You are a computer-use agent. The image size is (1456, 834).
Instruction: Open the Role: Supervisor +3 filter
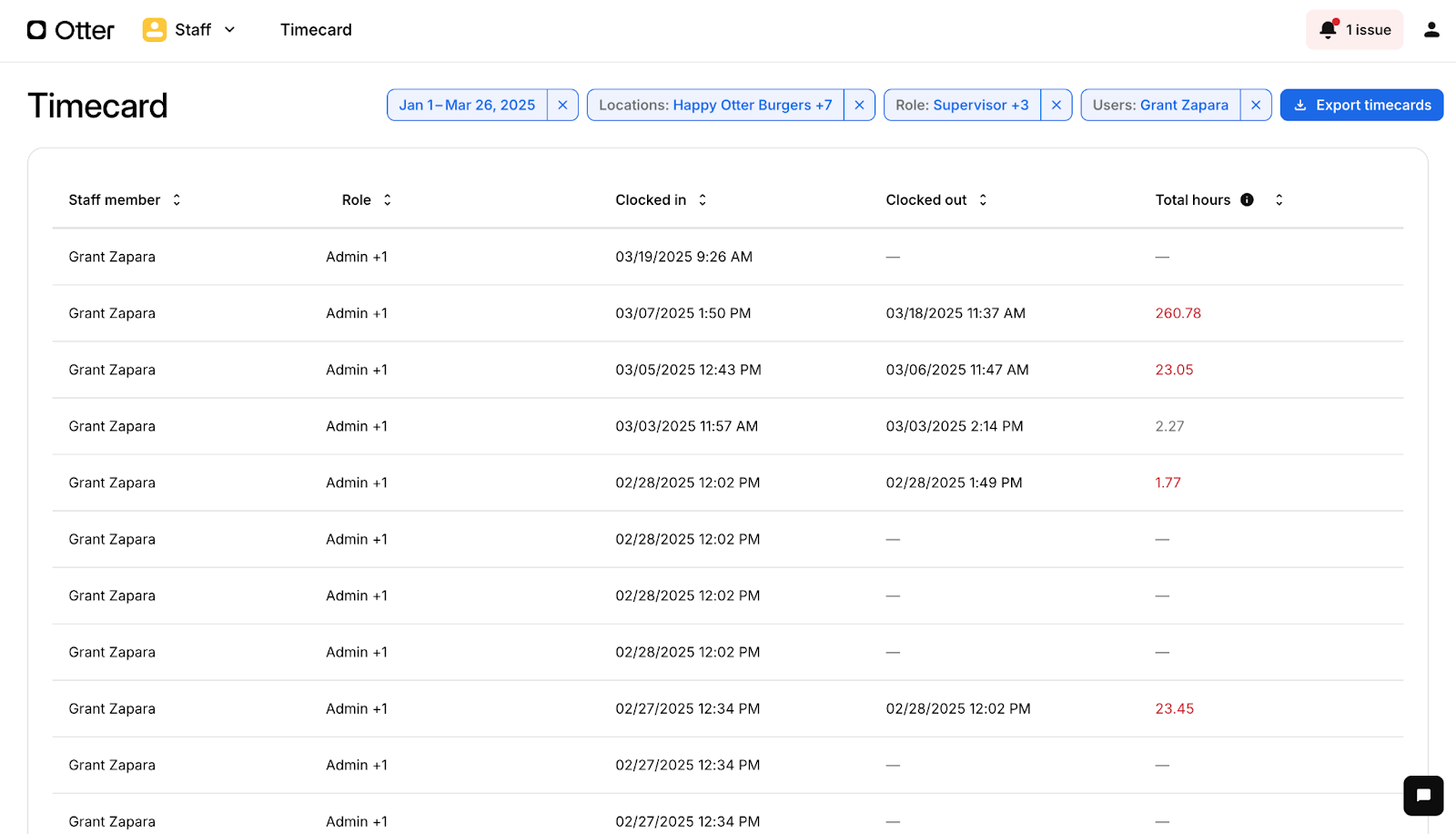coord(962,105)
